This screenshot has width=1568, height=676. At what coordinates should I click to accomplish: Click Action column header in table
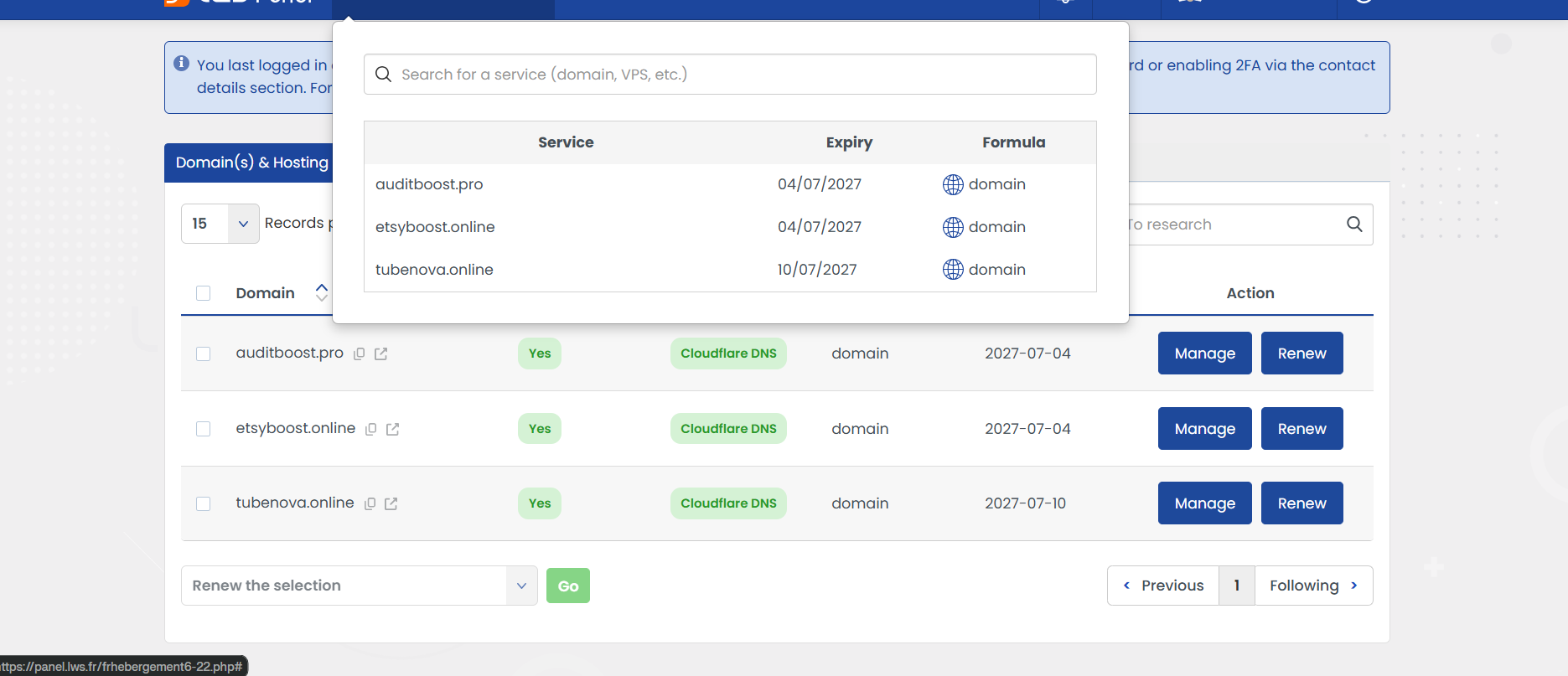pyautogui.click(x=1250, y=293)
